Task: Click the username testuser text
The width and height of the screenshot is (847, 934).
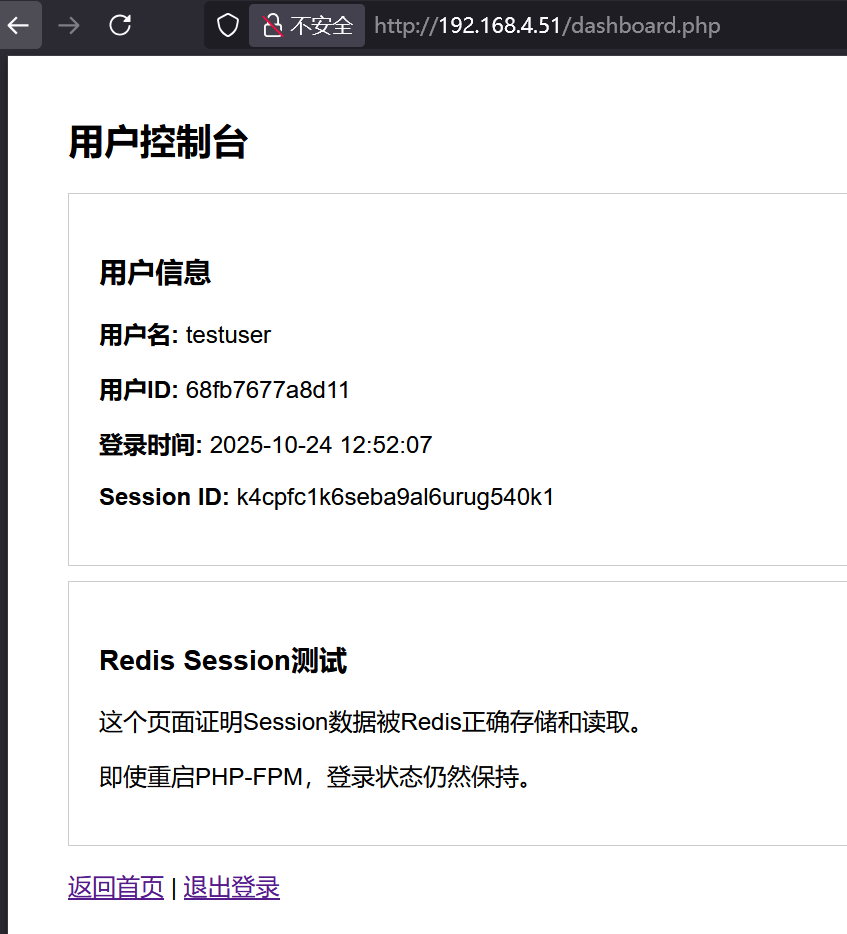Action: (x=227, y=335)
